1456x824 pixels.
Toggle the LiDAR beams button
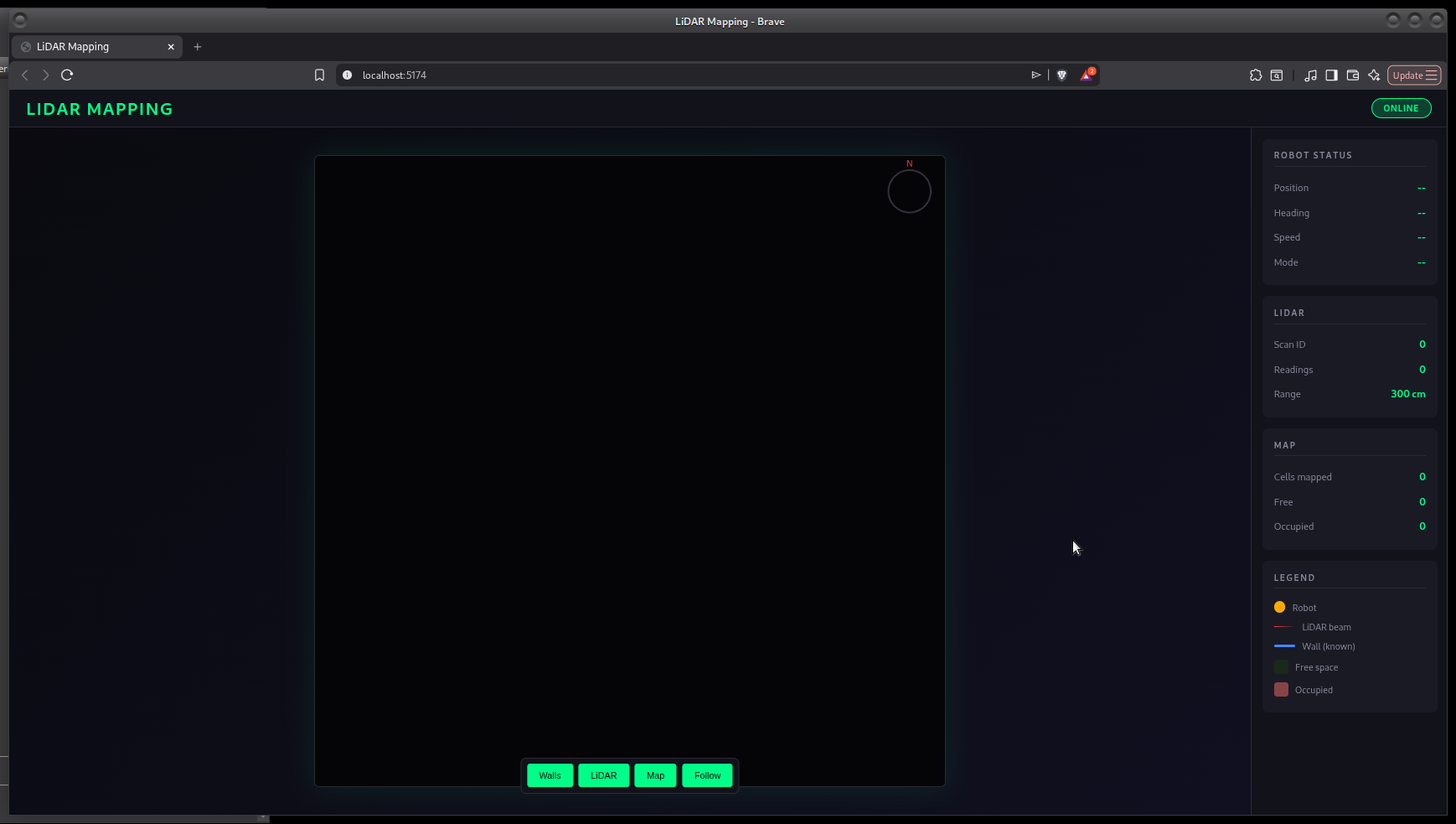click(603, 775)
